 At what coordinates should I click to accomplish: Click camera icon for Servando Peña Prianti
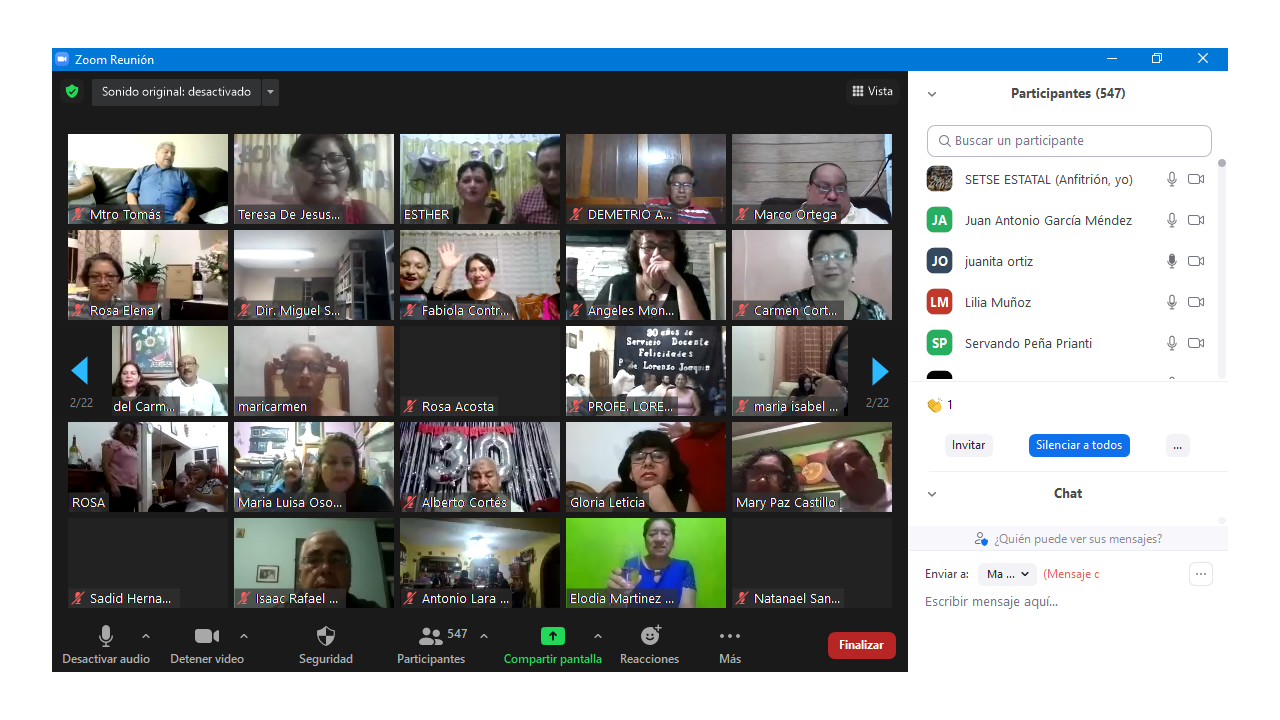pyautogui.click(x=1196, y=343)
